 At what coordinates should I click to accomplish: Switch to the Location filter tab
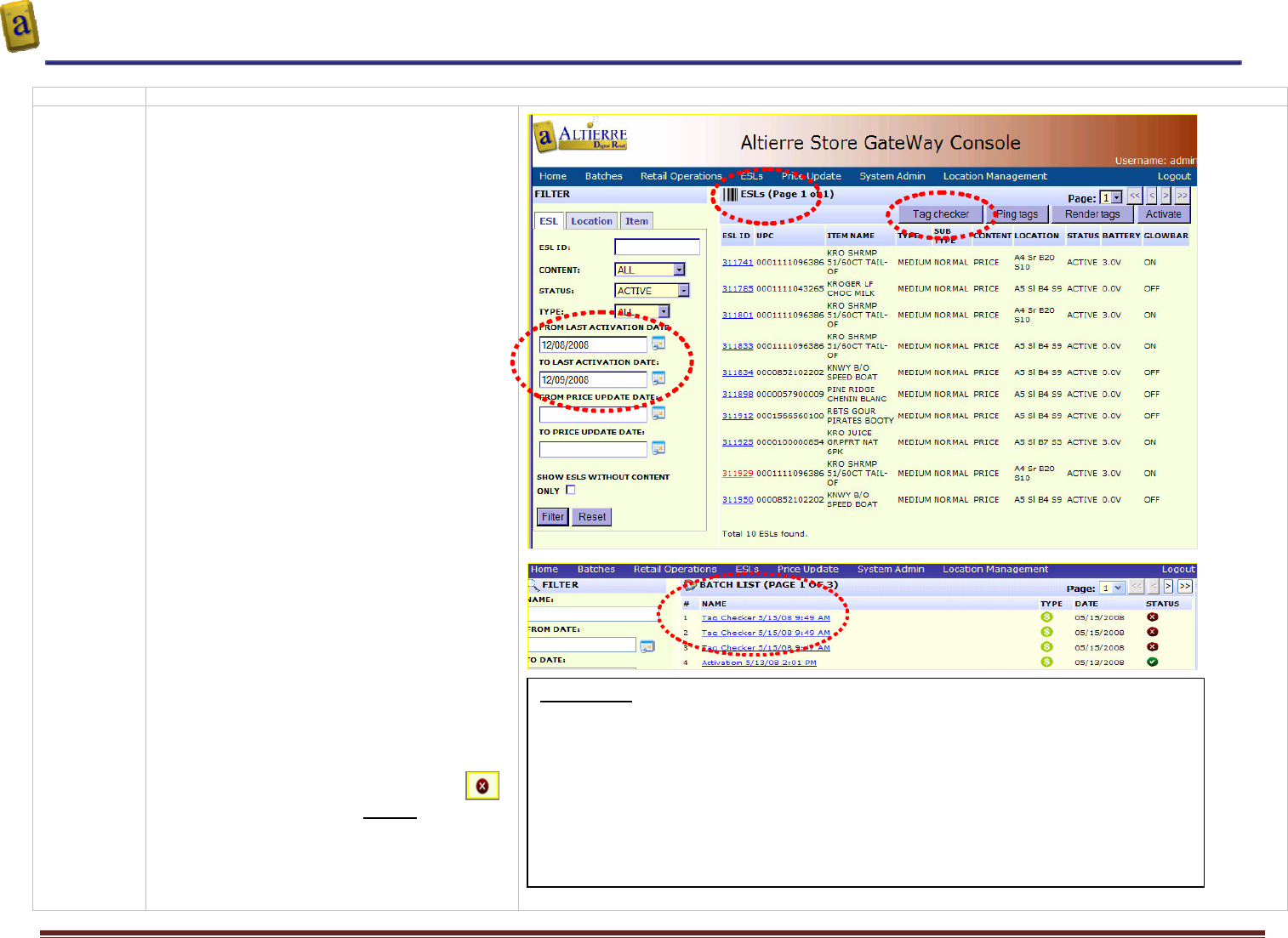click(591, 221)
